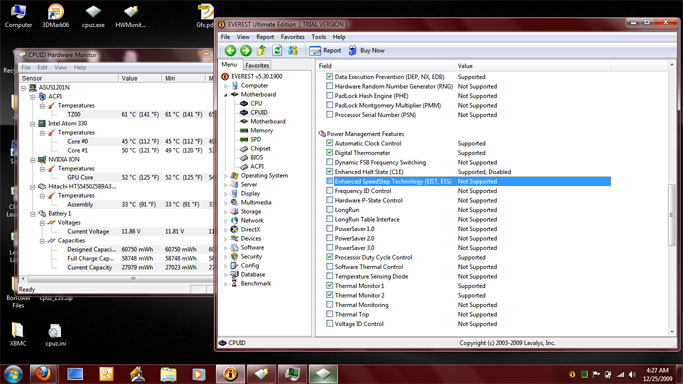This screenshot has height=384, width=683.
Task: Open the DirectX tree category
Action: click(x=250, y=229)
